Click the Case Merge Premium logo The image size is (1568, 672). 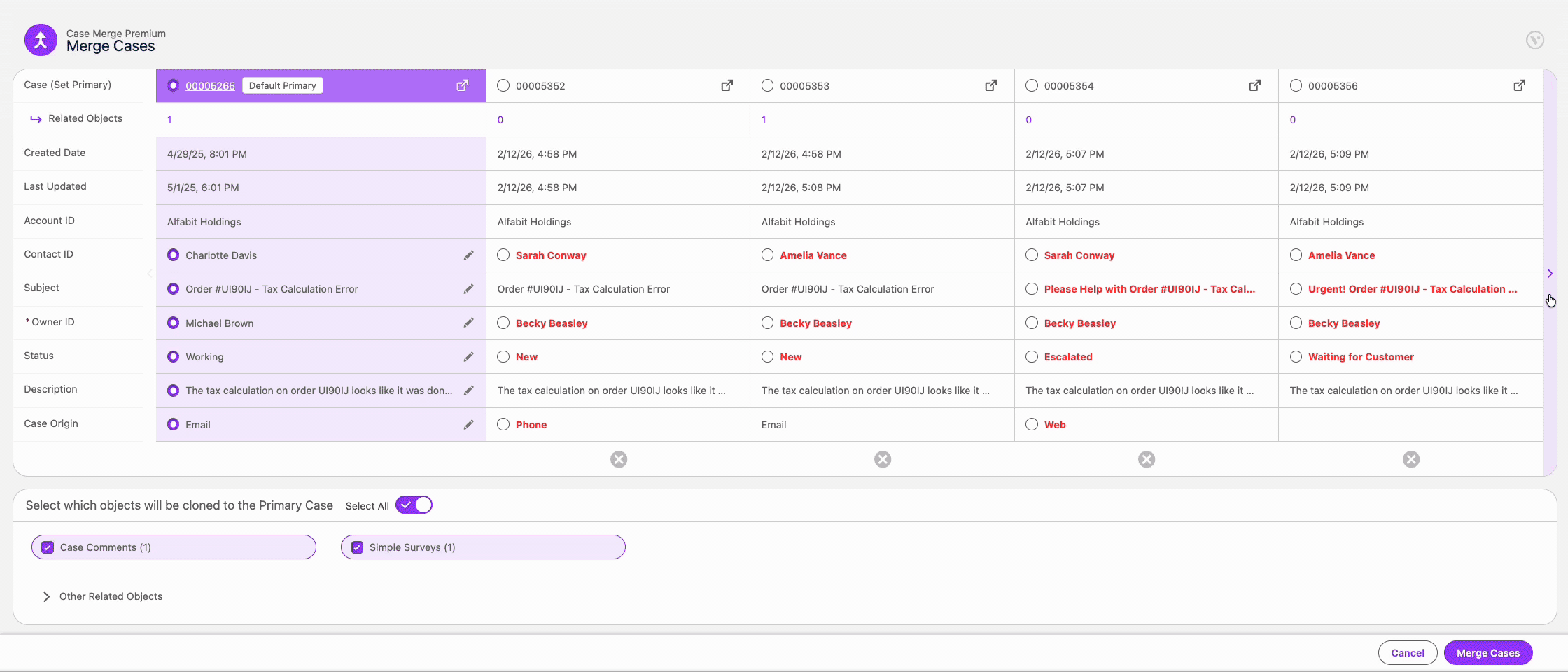point(40,40)
